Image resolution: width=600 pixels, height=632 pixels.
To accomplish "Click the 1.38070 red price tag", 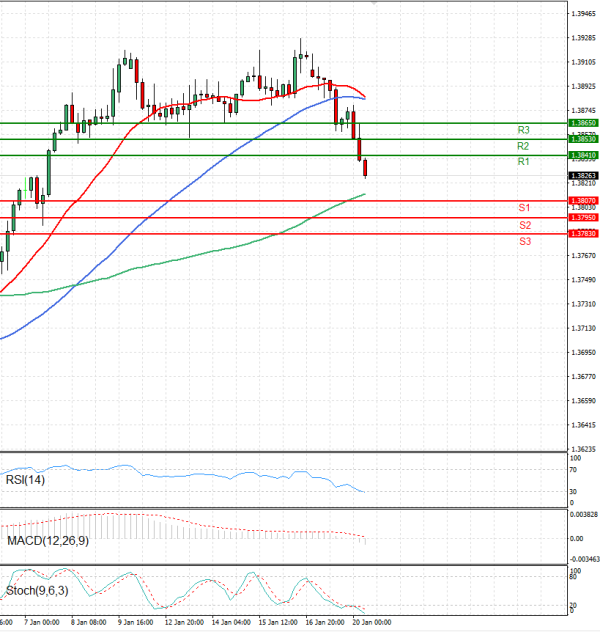I will click(583, 201).
